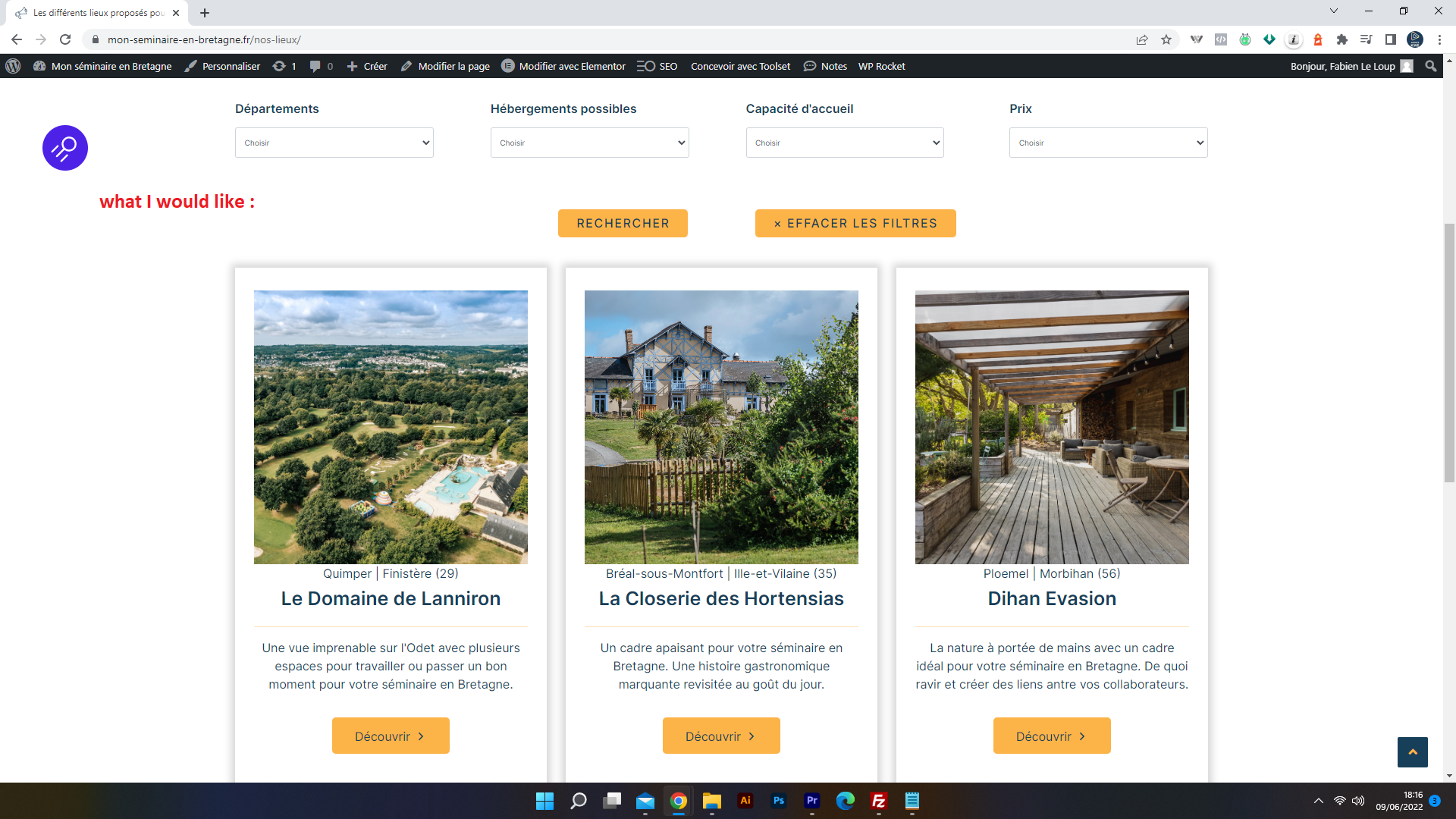Click EFFACER LES FILTRES button
This screenshot has height=819, width=1456.
pyautogui.click(x=855, y=223)
